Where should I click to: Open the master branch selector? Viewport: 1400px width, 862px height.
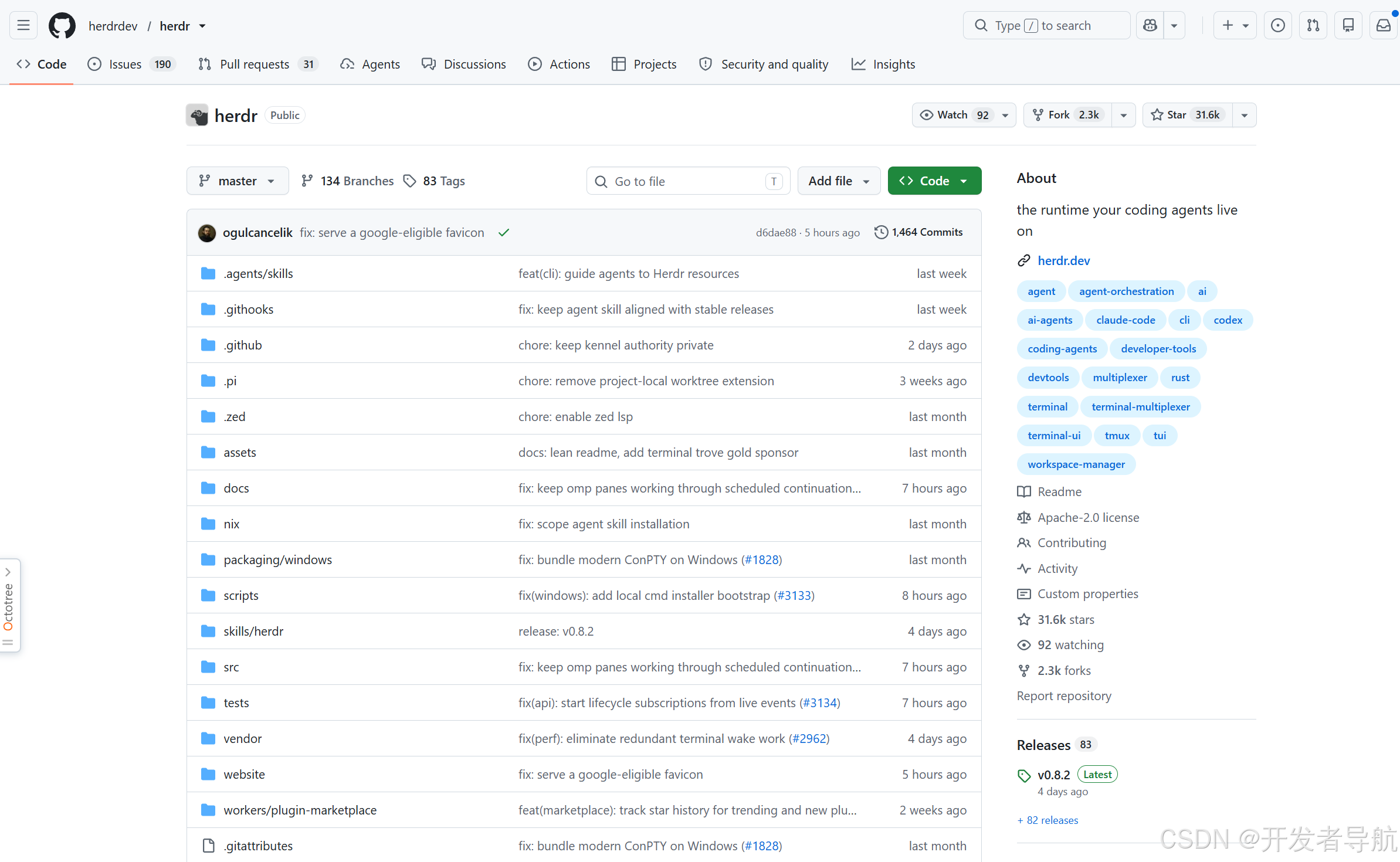(x=238, y=181)
